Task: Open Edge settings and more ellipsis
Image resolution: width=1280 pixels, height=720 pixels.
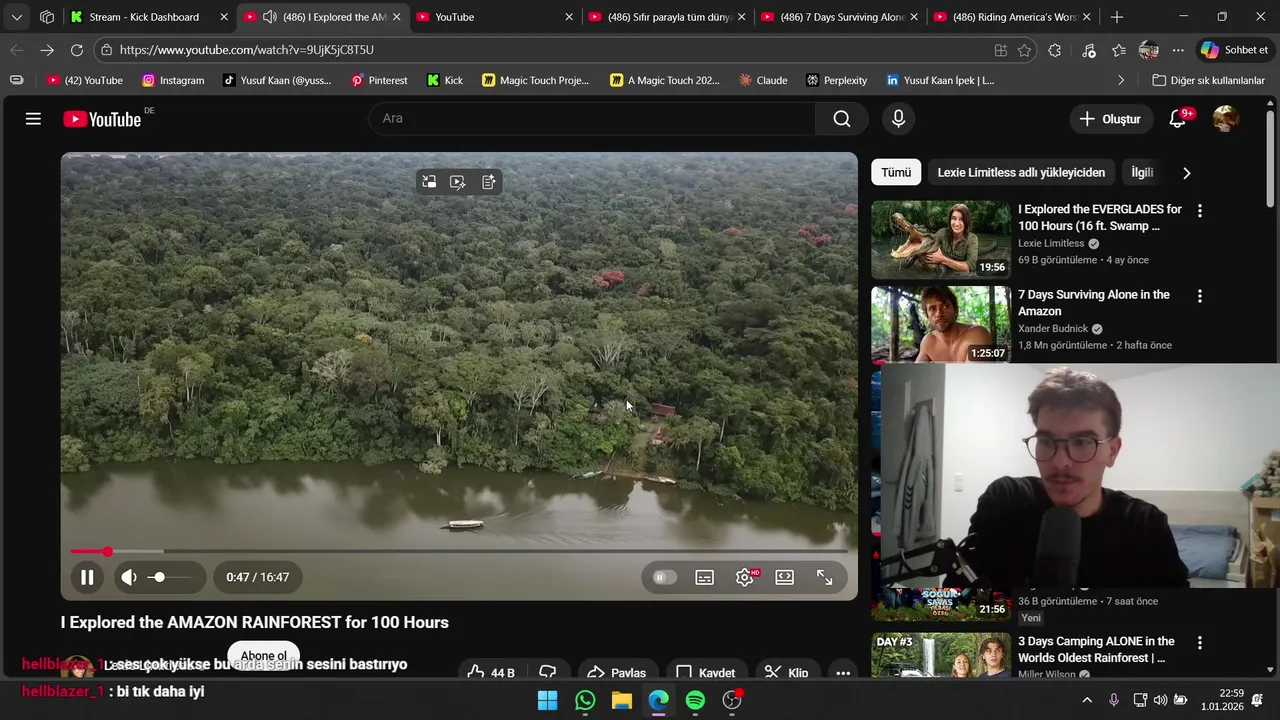Action: (x=1178, y=50)
